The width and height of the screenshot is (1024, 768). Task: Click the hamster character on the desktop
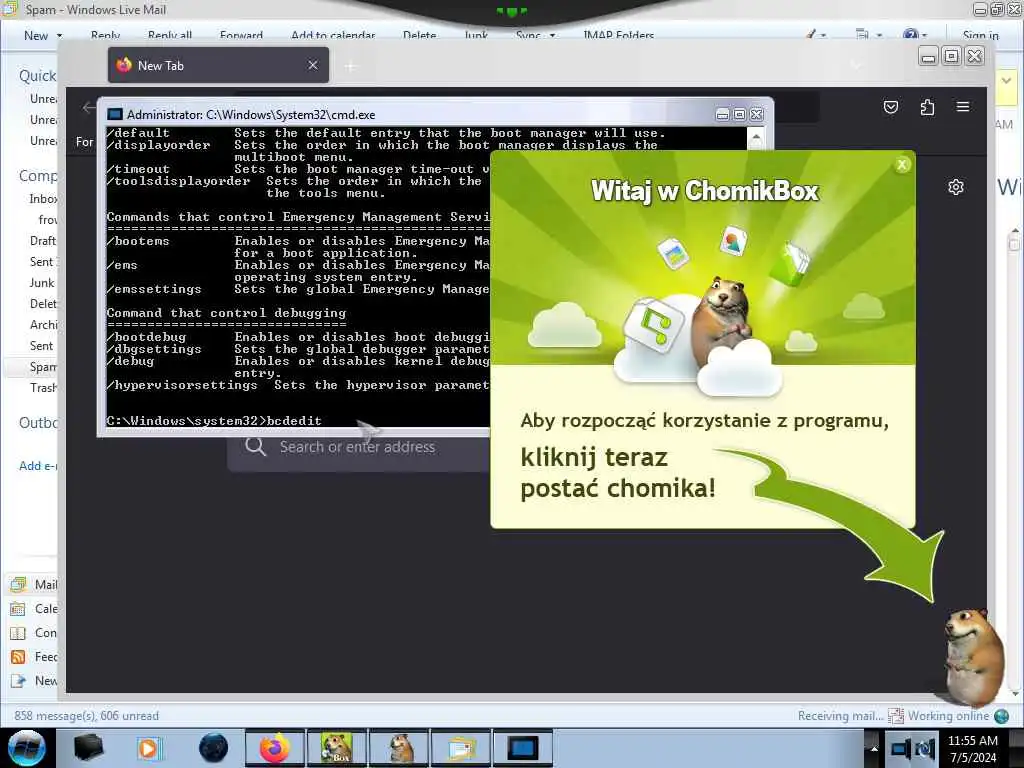pyautogui.click(x=973, y=656)
